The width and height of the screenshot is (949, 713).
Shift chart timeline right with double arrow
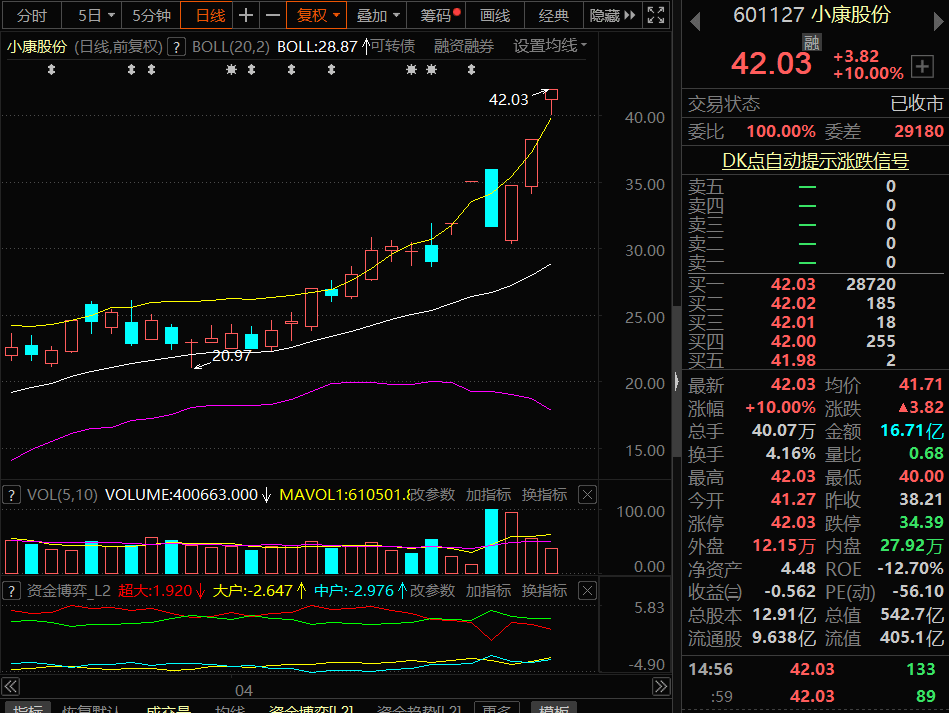tap(661, 686)
